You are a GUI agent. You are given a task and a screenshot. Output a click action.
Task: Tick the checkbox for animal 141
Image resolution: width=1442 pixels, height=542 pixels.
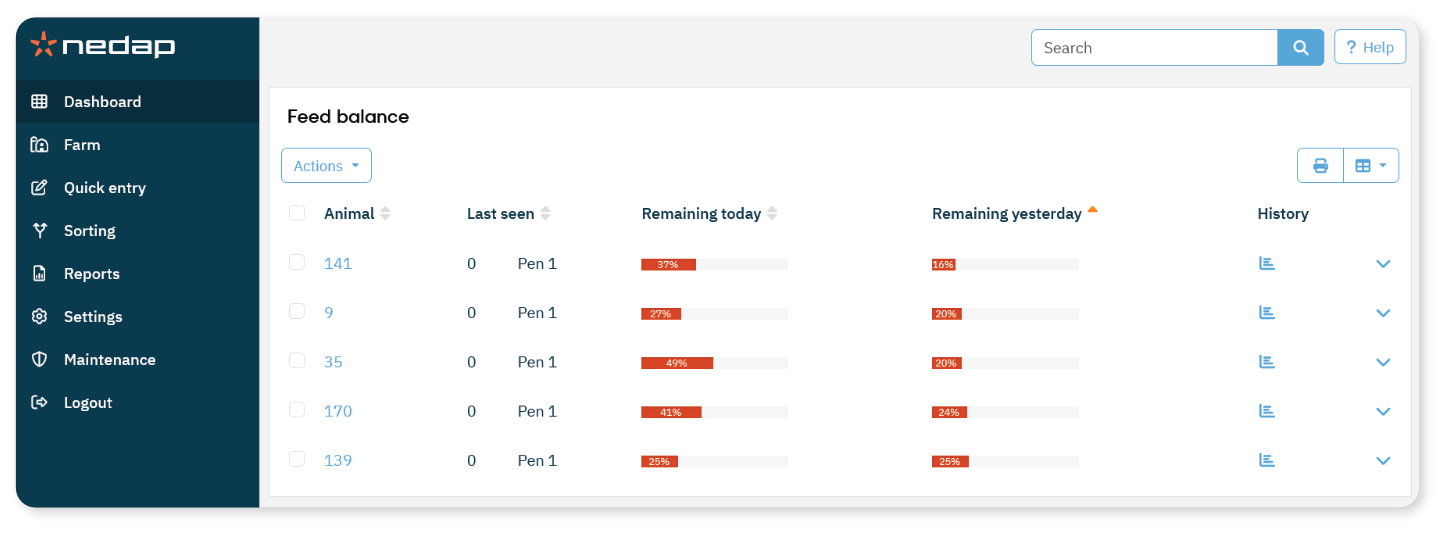click(x=297, y=262)
